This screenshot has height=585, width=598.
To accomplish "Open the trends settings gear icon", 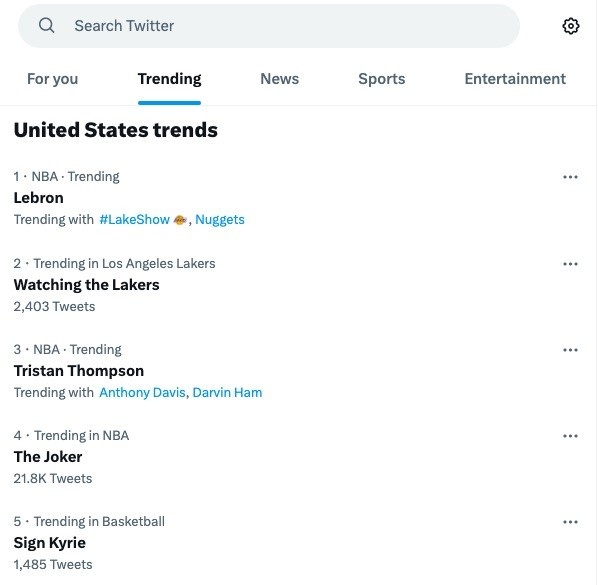I will (571, 26).
